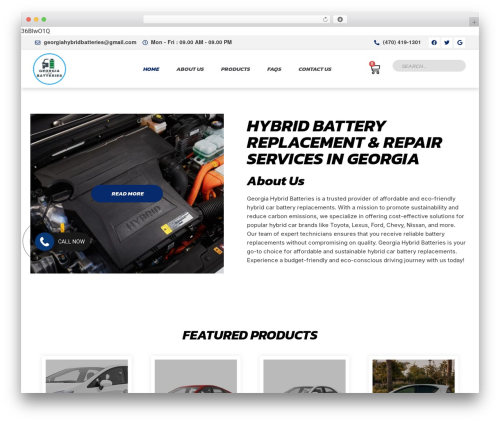Click the Call Now label
500x423 pixels.
point(71,241)
